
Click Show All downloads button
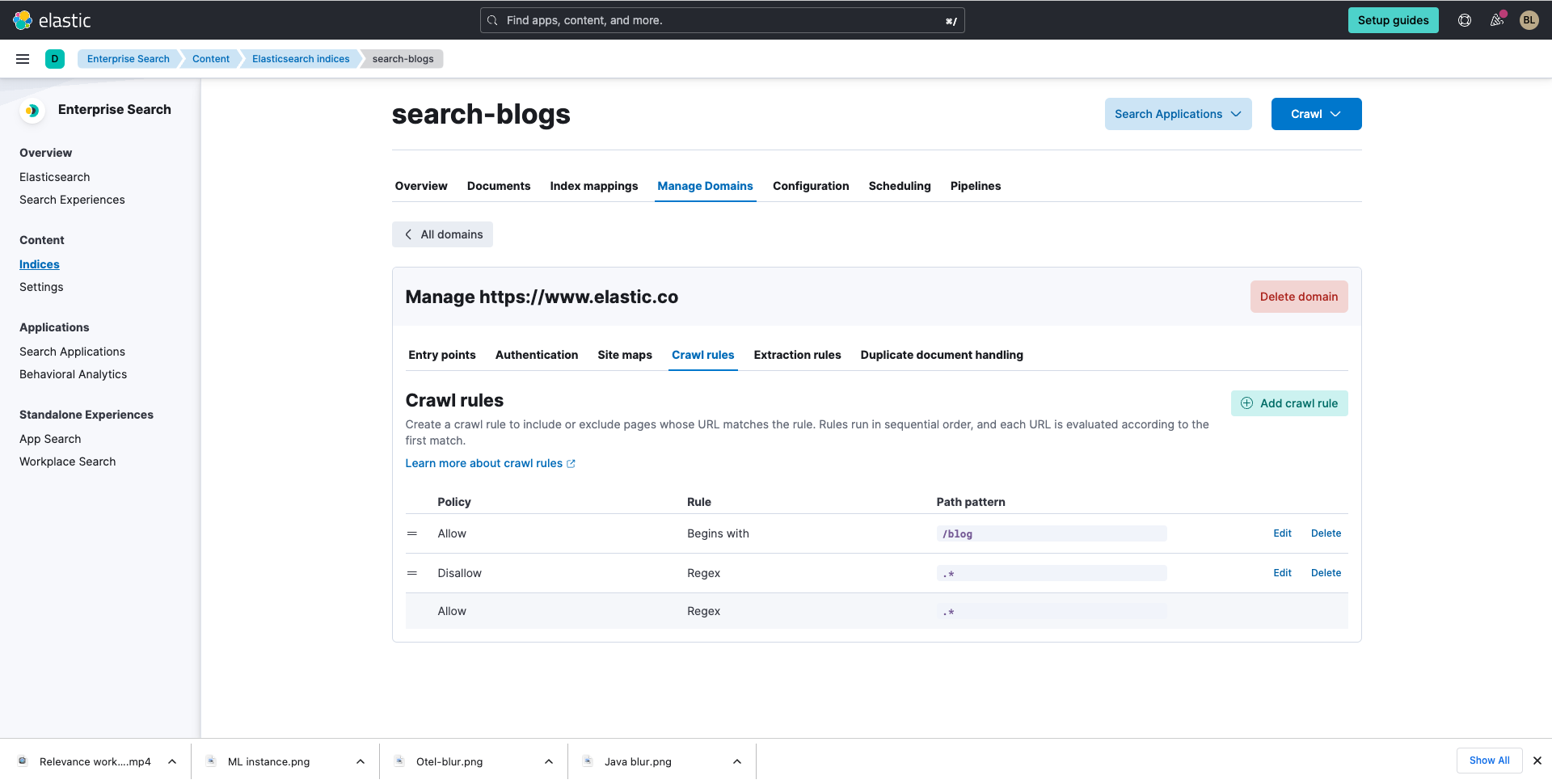[1489, 761]
